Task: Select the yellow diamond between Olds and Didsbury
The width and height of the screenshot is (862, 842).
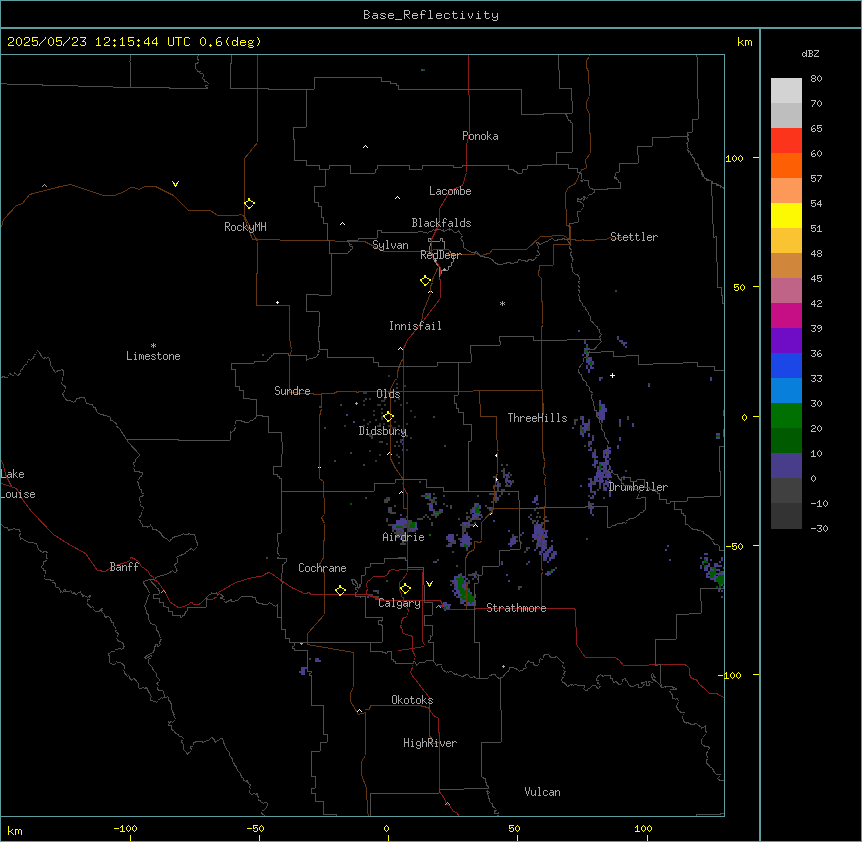Action: (x=388, y=417)
